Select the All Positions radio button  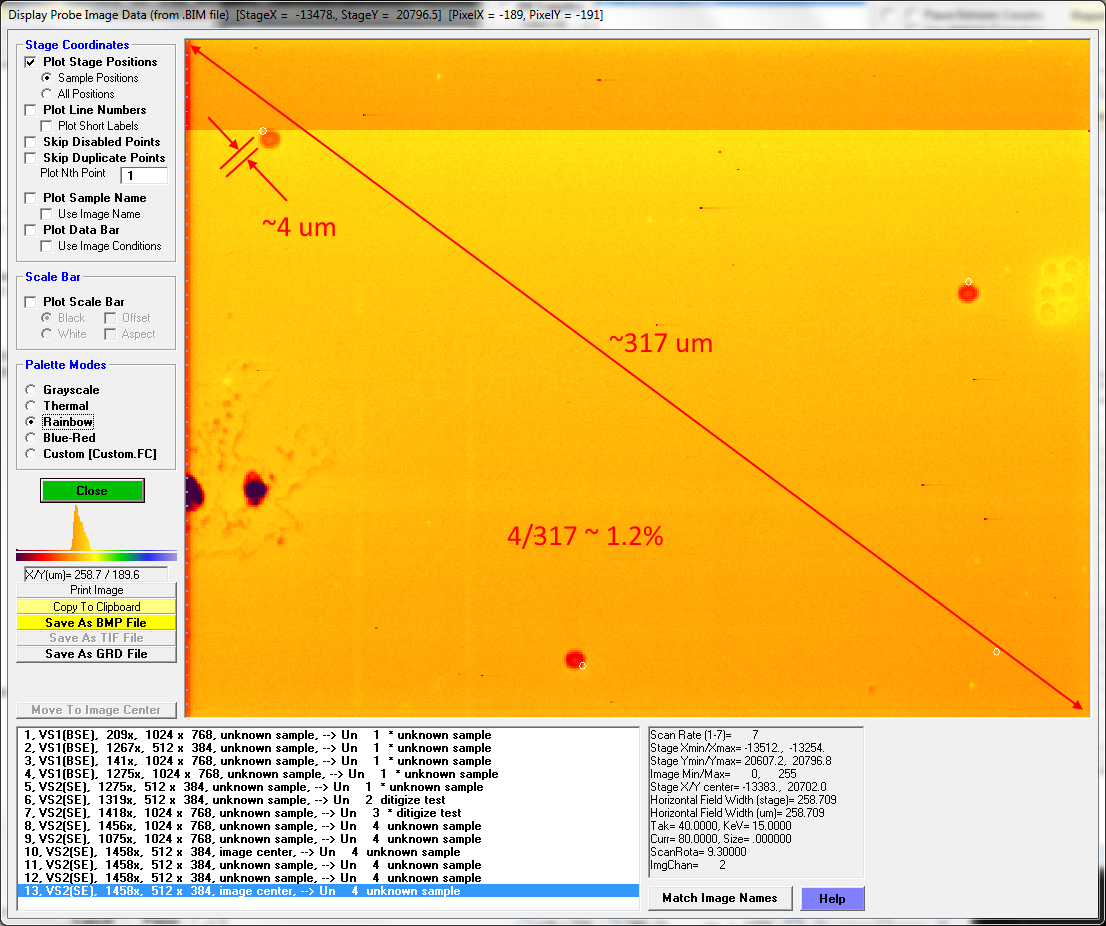coord(46,94)
